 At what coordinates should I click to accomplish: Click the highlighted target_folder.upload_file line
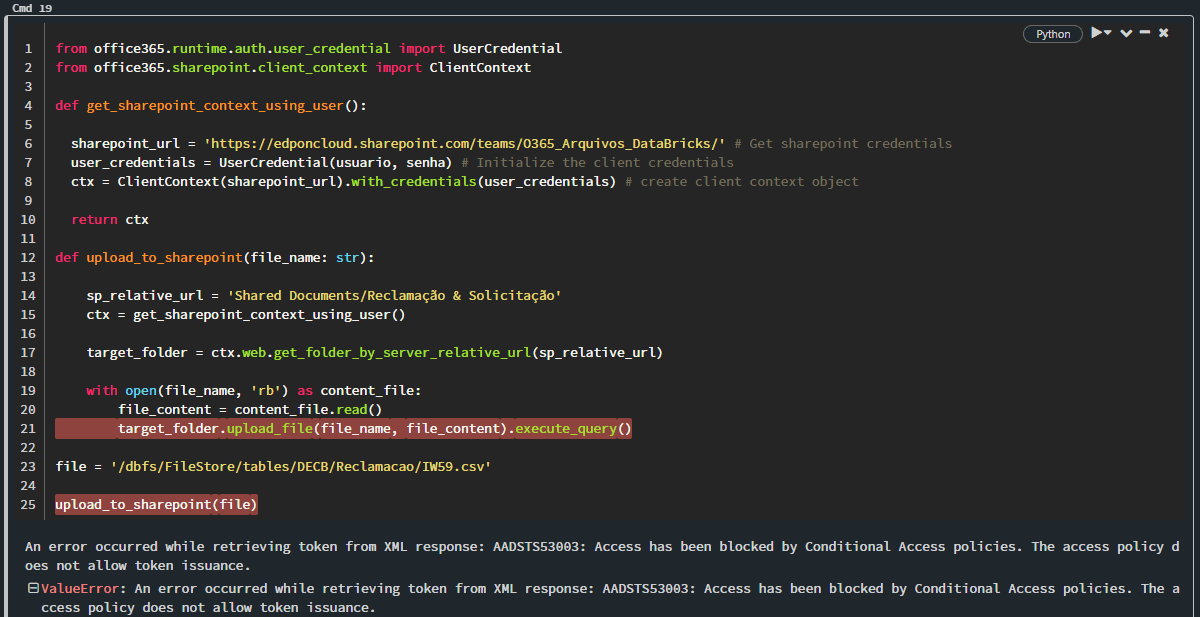pos(344,429)
